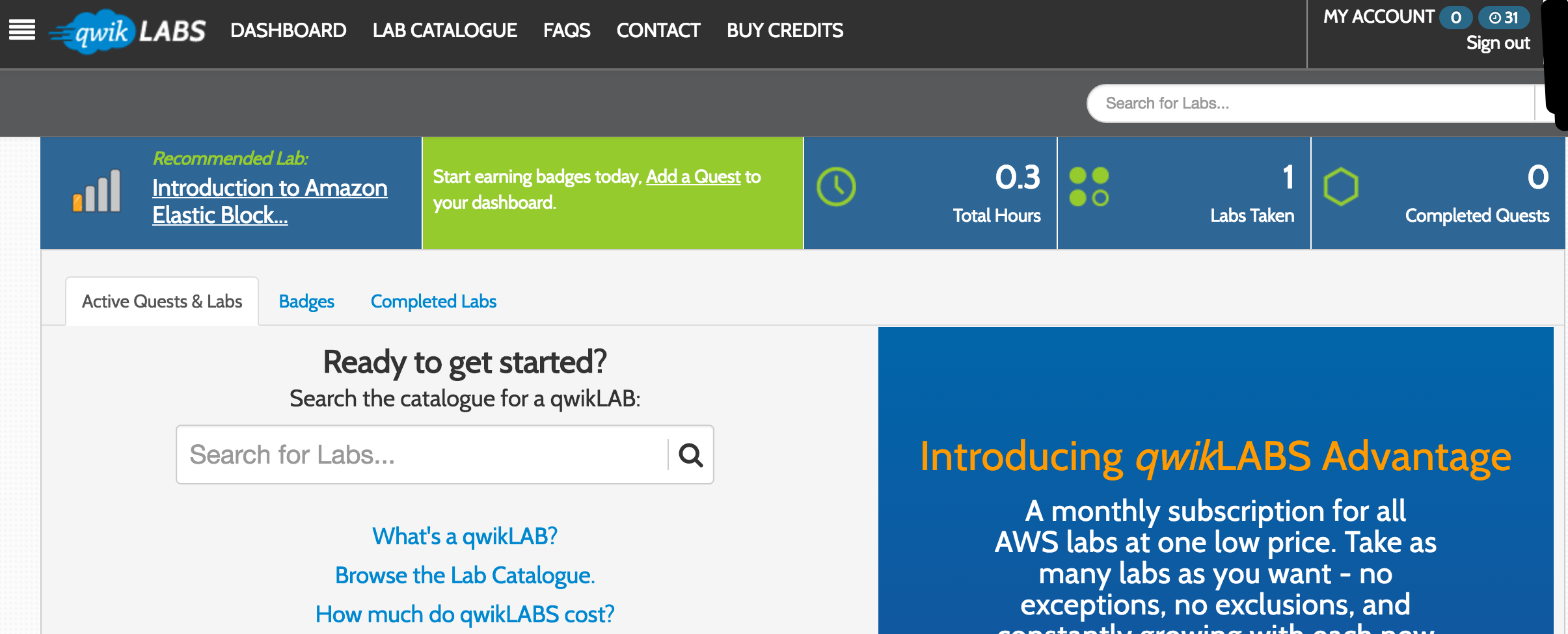Switch to the Completed Labs tab
Viewport: 1568px width, 634px height.
pos(433,302)
